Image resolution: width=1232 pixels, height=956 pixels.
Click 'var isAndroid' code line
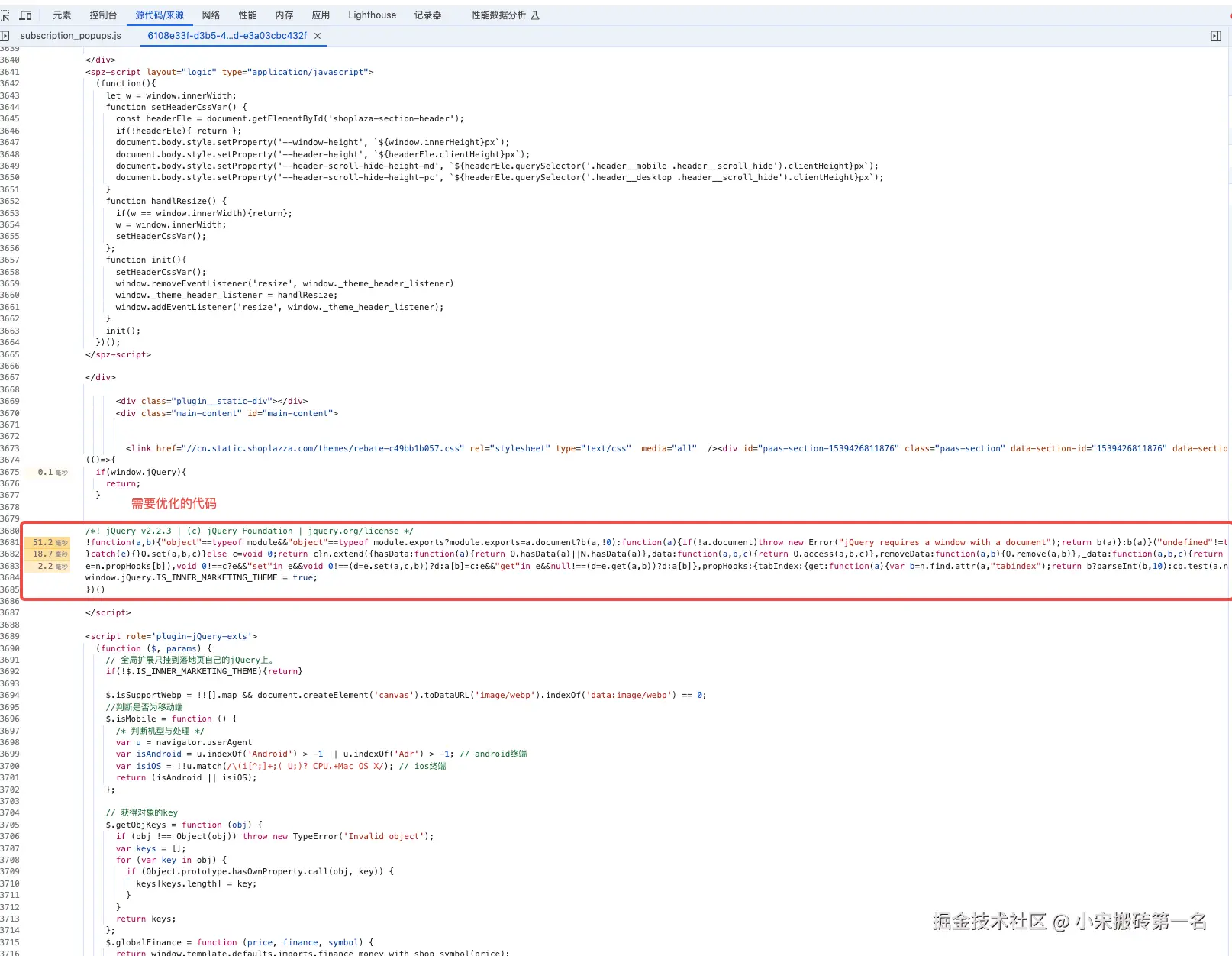pos(321,754)
